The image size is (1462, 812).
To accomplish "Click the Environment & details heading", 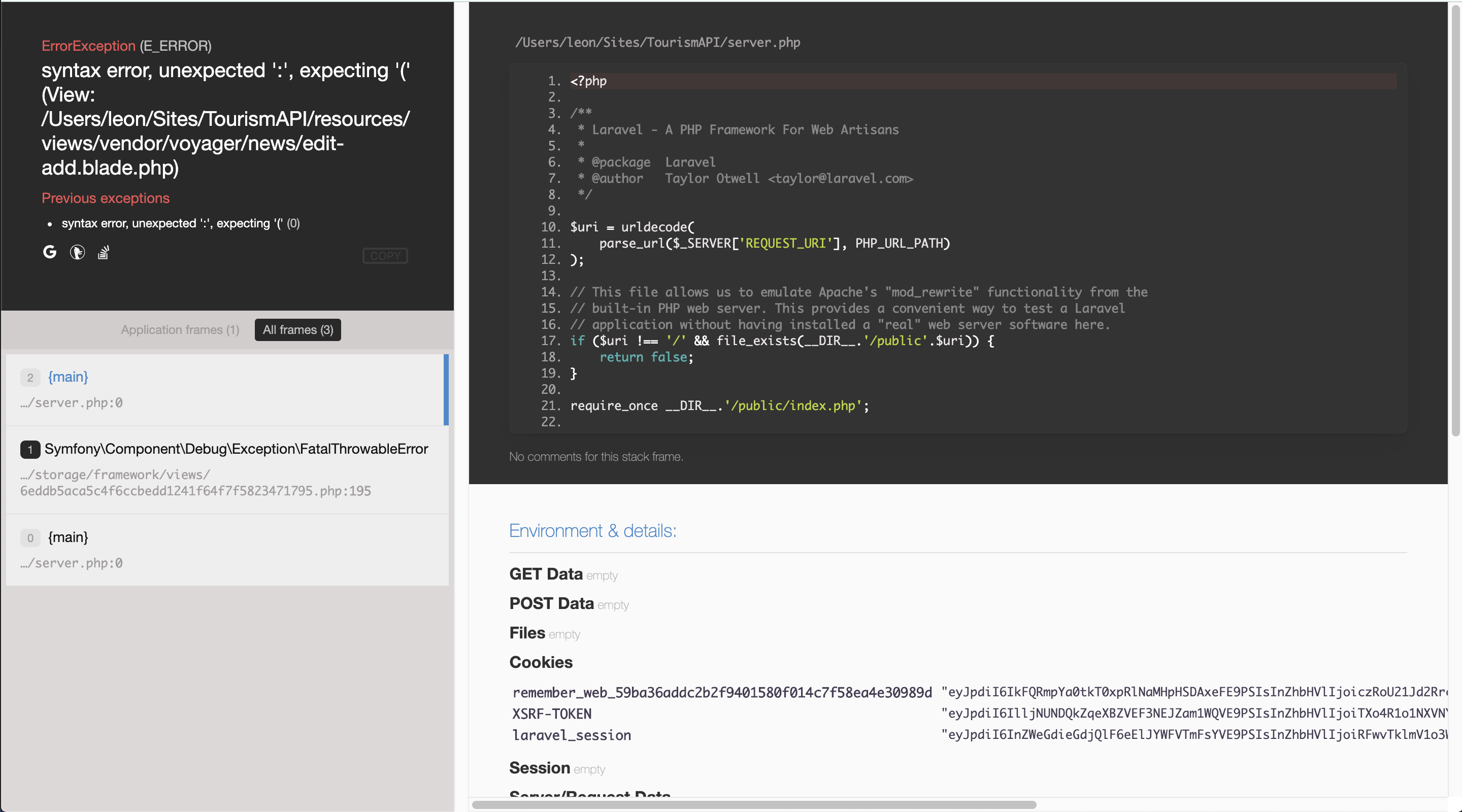I will tap(592, 530).
